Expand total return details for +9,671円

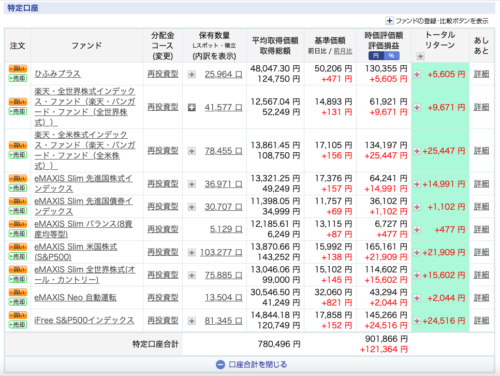pyautogui.click(x=417, y=107)
